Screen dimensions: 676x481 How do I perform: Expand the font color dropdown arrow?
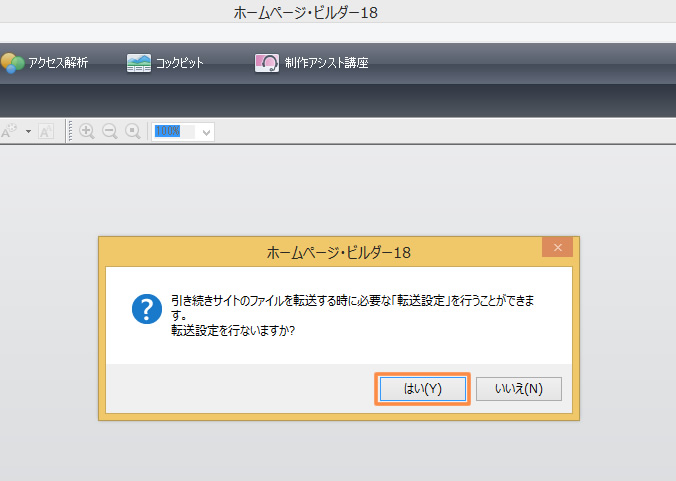pyautogui.click(x=28, y=131)
